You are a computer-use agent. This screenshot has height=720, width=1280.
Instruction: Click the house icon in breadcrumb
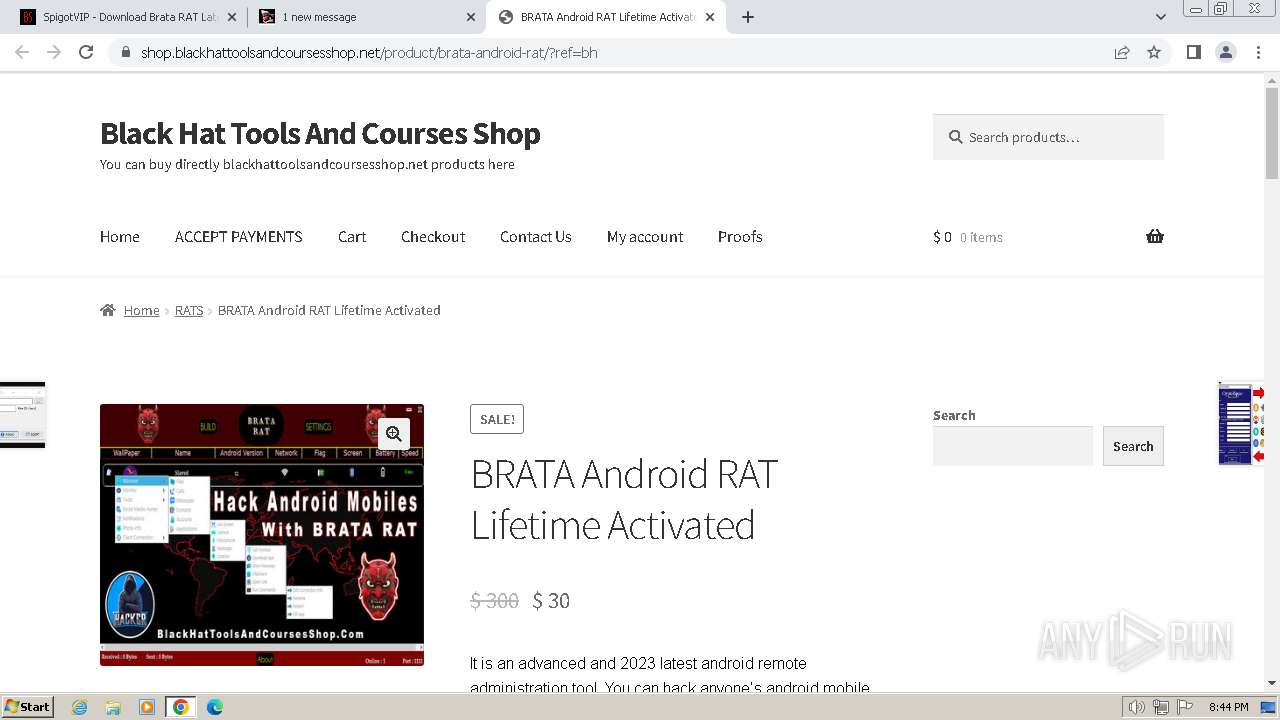tap(108, 310)
